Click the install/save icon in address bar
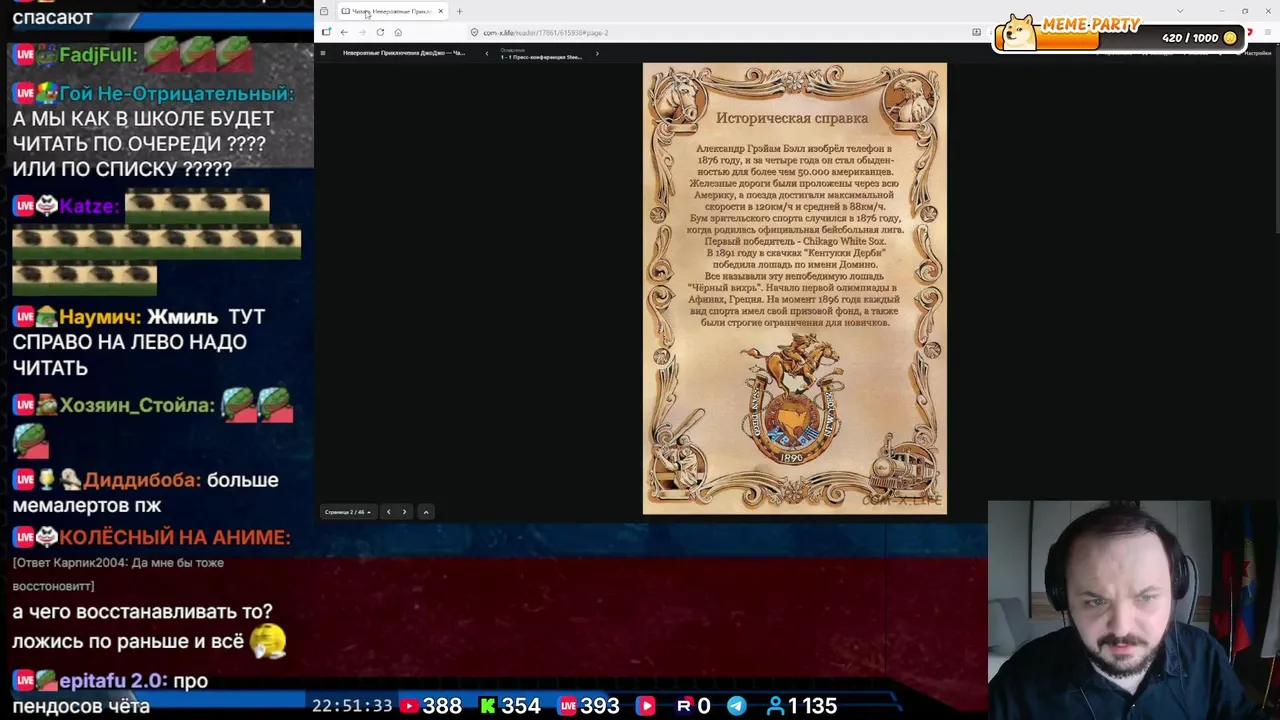The image size is (1280, 720). coord(976,32)
